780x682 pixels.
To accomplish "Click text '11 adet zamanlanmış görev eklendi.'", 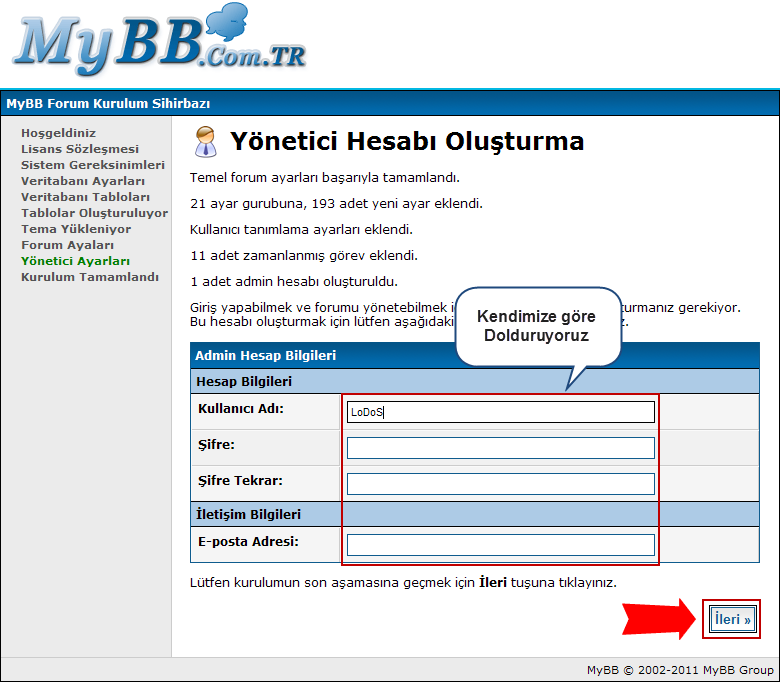I will 303,256.
